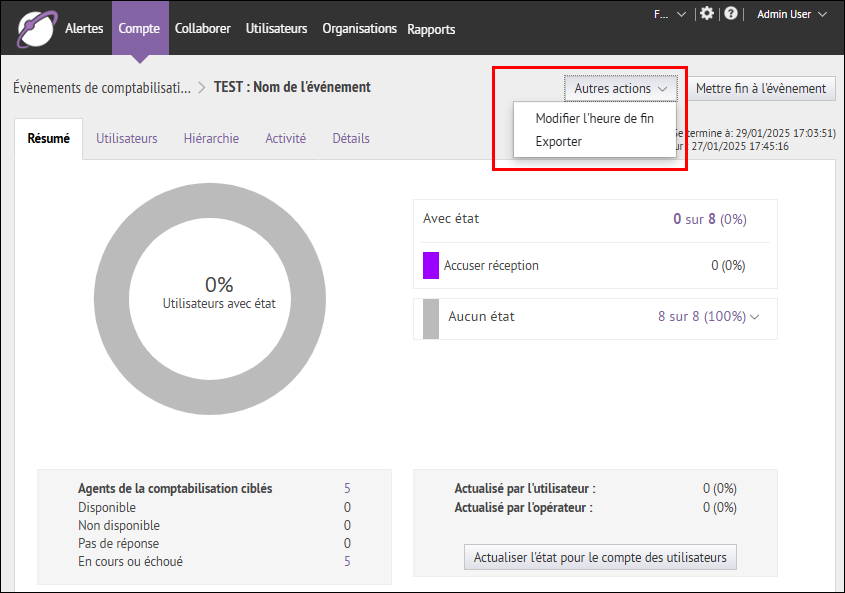Show the Détails tab
This screenshot has width=845, height=593.
(351, 139)
